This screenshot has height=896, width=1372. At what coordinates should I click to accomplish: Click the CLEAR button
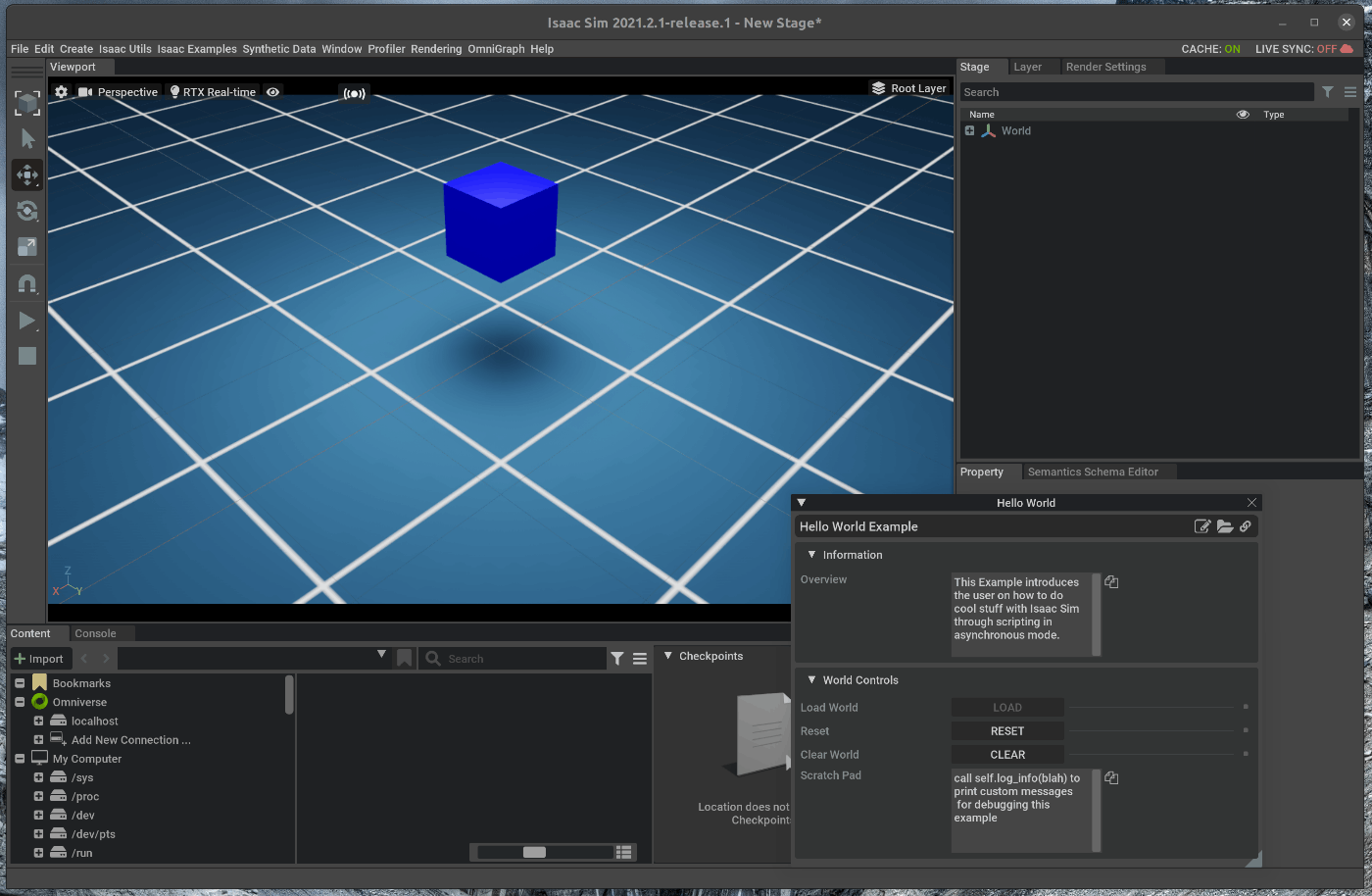tap(1007, 755)
